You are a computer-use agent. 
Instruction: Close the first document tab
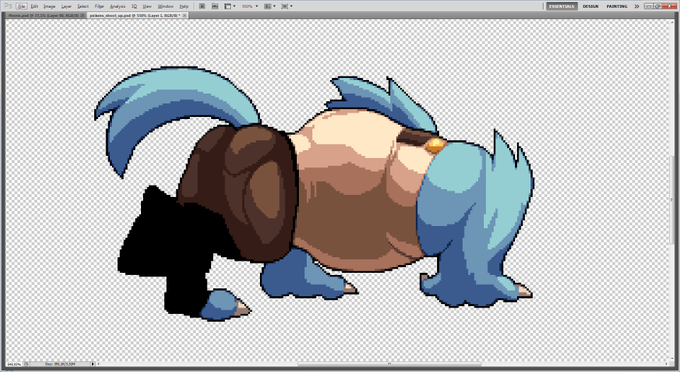point(83,15)
